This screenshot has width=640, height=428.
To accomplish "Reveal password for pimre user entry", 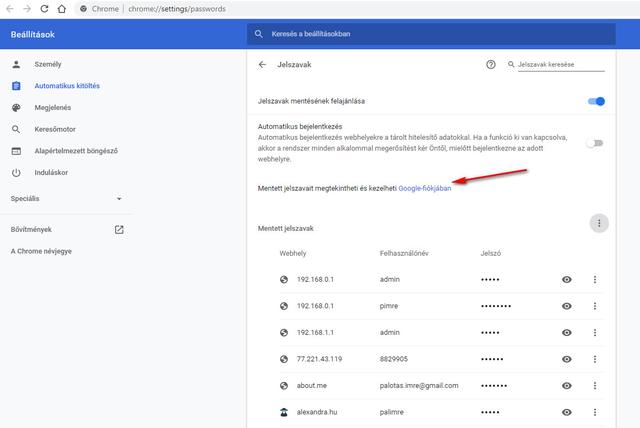I will tap(567, 306).
